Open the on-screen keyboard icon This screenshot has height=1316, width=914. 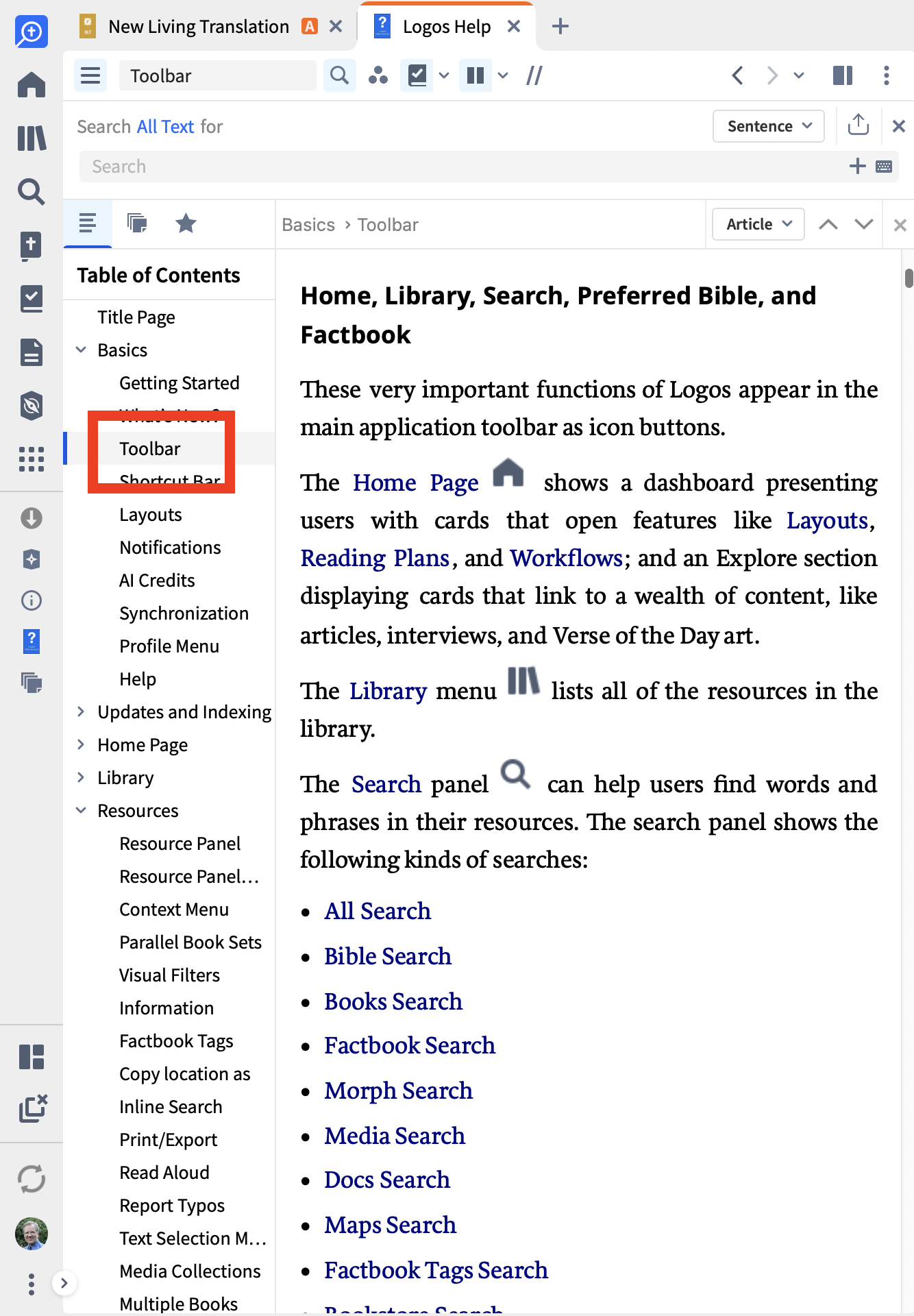884,167
